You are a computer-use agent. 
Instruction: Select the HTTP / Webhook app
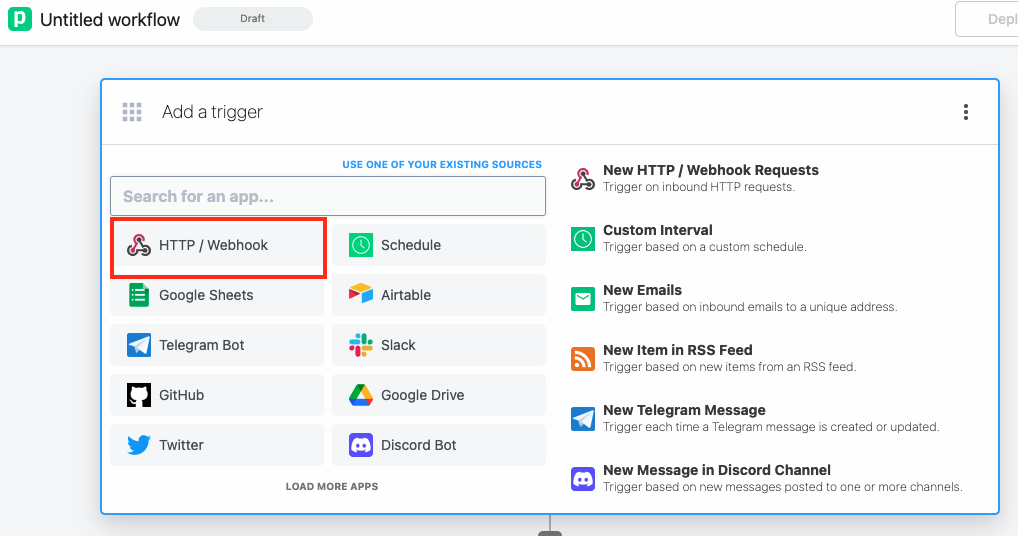point(217,246)
